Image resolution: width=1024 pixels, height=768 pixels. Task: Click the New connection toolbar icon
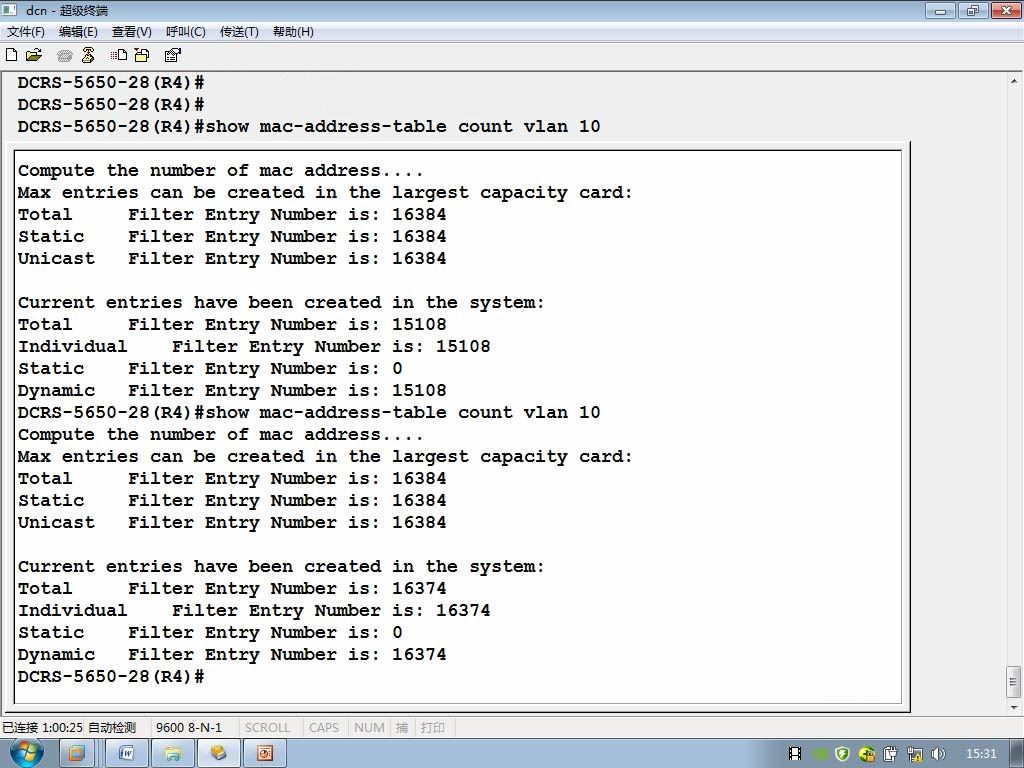click(x=12, y=56)
